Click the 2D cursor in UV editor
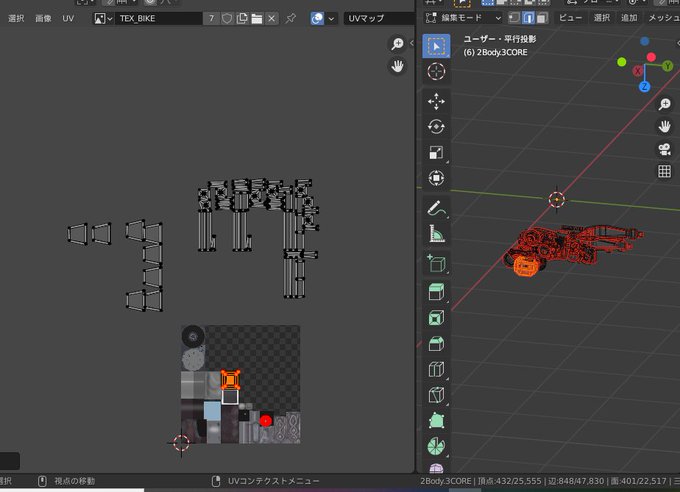This screenshot has width=680, height=492. click(x=181, y=443)
